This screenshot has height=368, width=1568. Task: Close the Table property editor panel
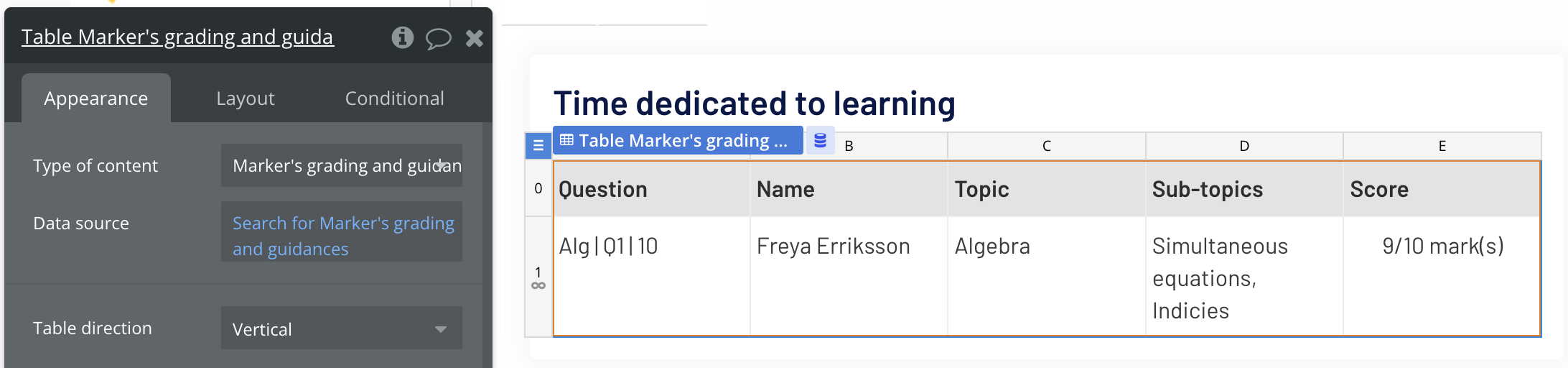click(474, 38)
